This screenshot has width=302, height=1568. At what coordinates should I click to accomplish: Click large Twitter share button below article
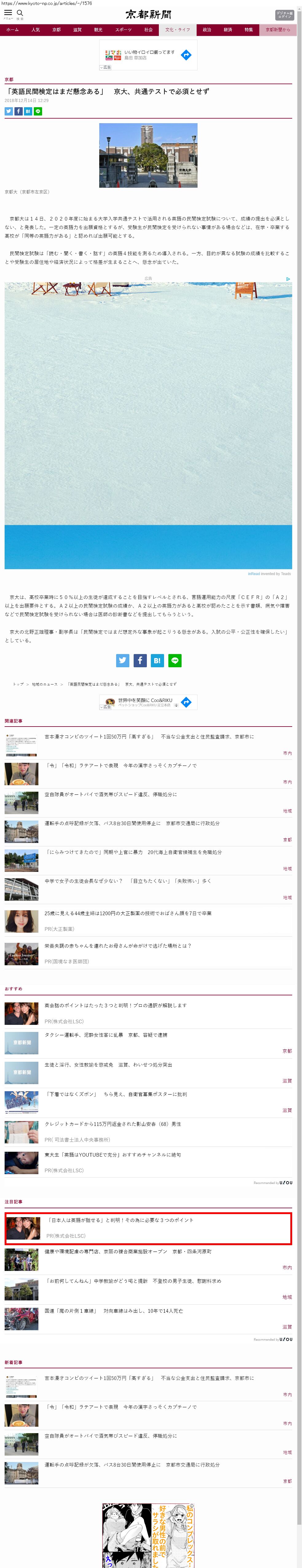tap(123, 661)
